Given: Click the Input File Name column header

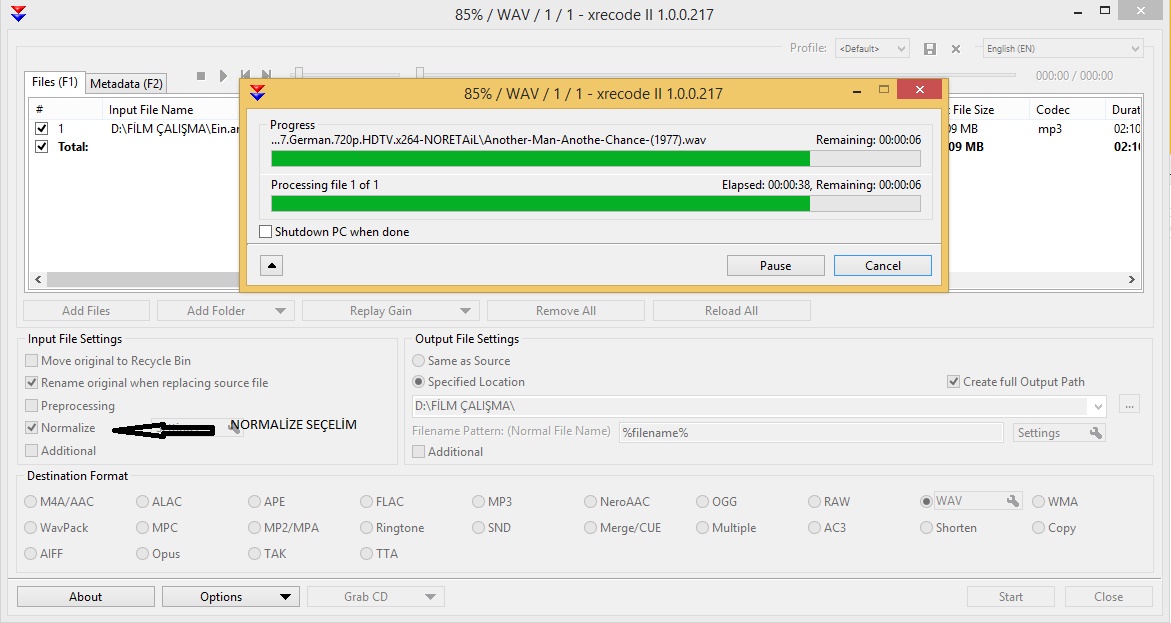Looking at the screenshot, I should click(151, 110).
